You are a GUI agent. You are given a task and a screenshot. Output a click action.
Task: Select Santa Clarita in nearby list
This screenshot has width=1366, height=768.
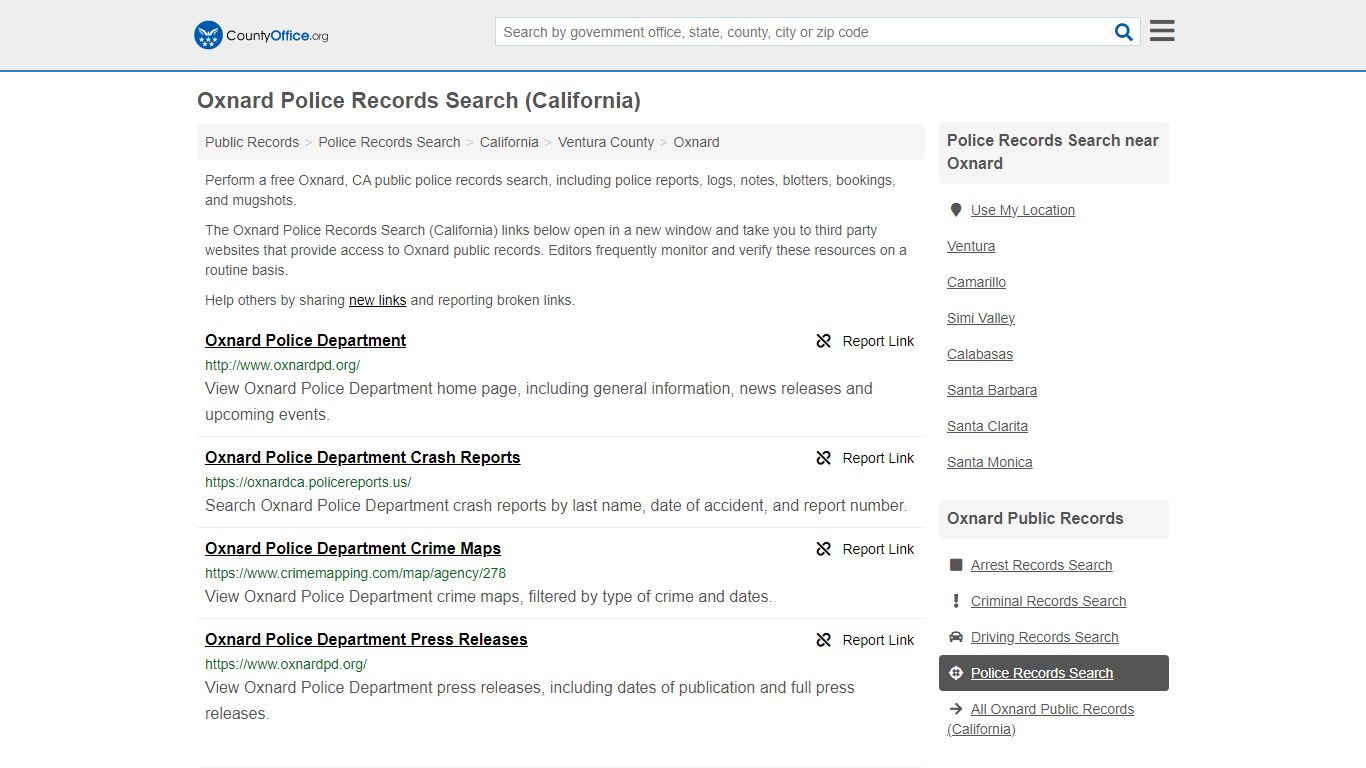[987, 426]
